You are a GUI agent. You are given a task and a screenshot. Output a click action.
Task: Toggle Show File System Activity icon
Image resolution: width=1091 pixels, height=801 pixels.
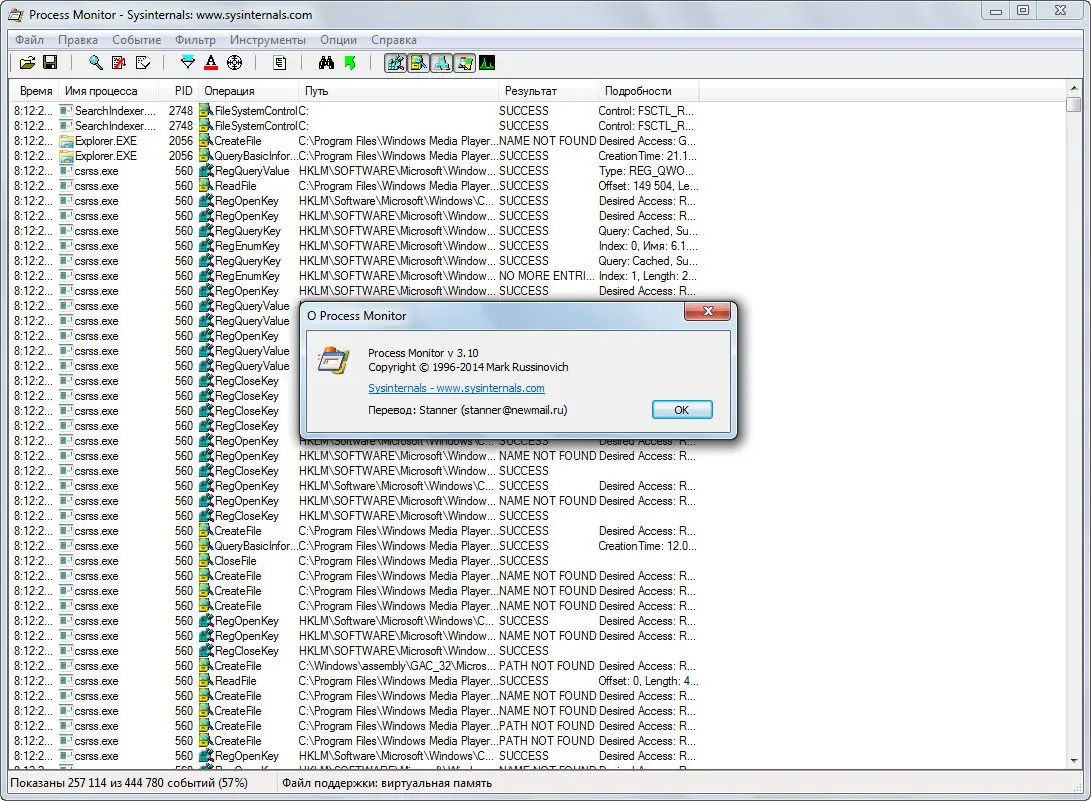[418, 63]
